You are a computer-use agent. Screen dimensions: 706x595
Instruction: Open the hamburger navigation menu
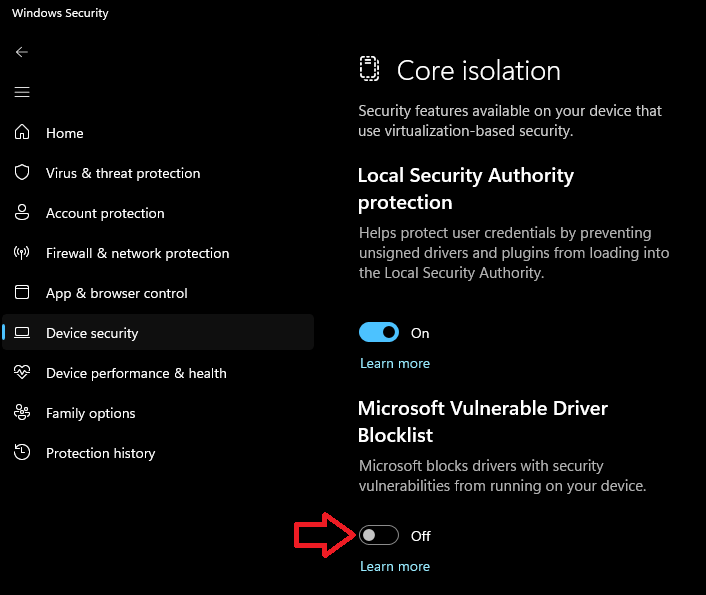coord(22,92)
